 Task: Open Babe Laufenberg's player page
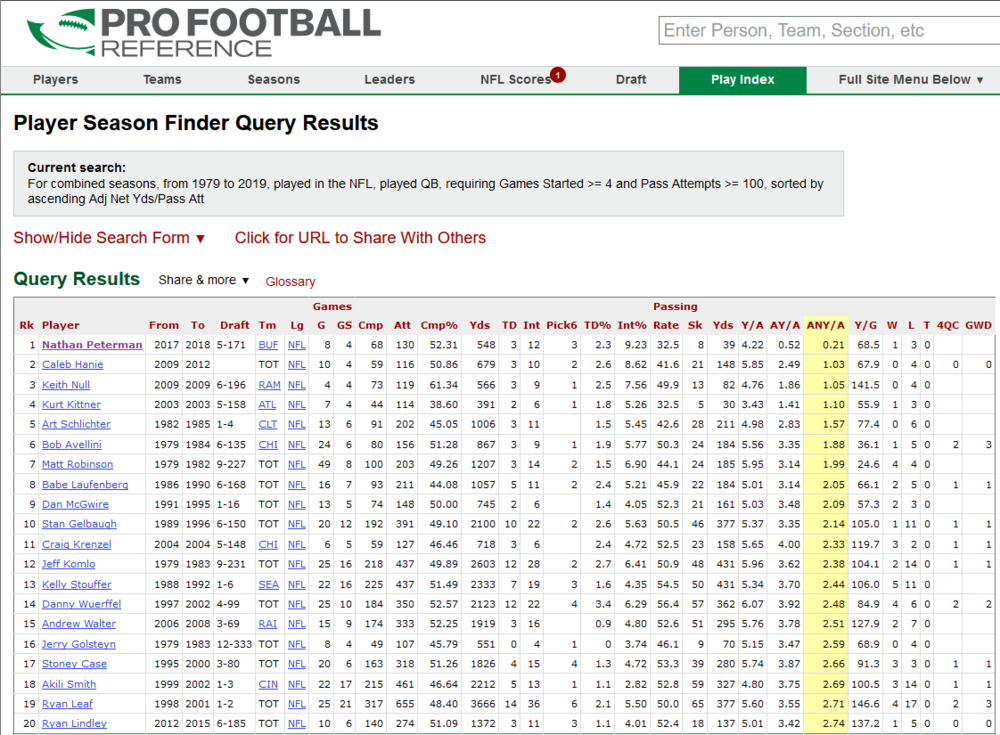(x=85, y=484)
